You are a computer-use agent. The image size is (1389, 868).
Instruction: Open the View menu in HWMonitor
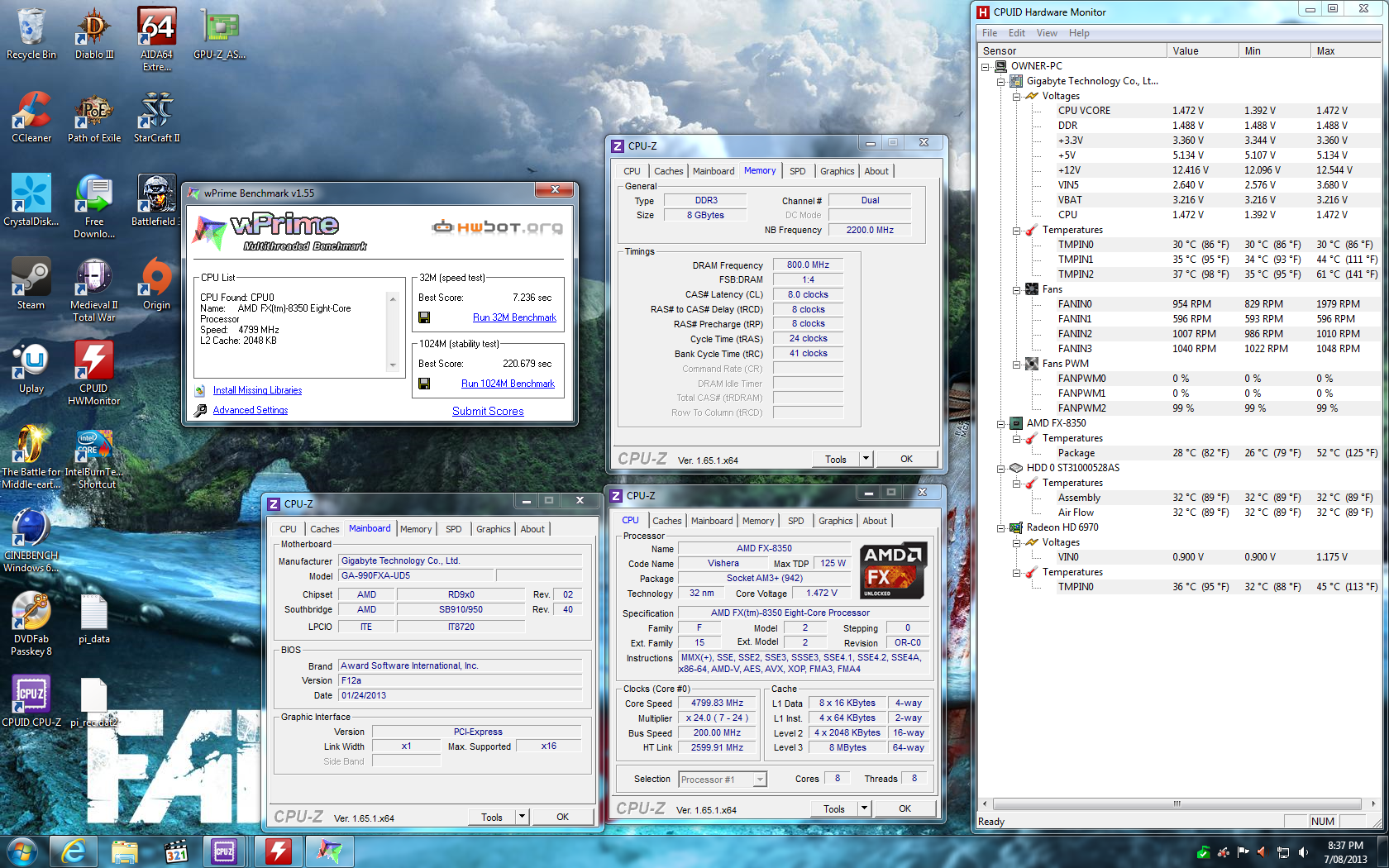click(x=1047, y=33)
